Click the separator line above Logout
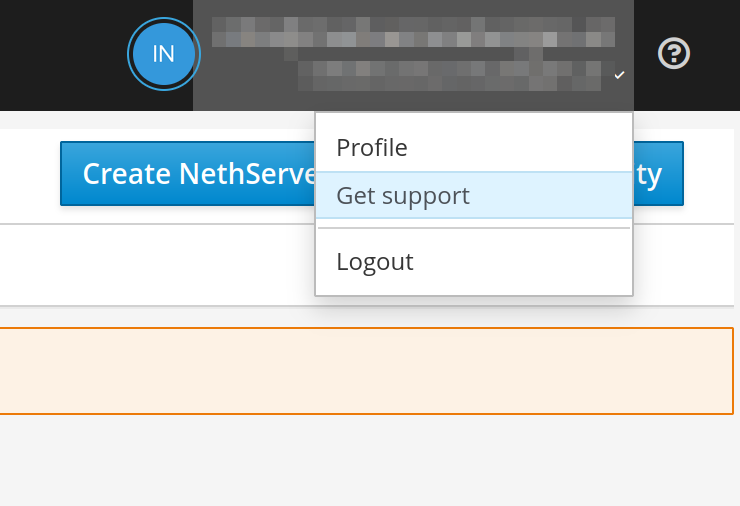The width and height of the screenshot is (740, 506). coord(474,229)
